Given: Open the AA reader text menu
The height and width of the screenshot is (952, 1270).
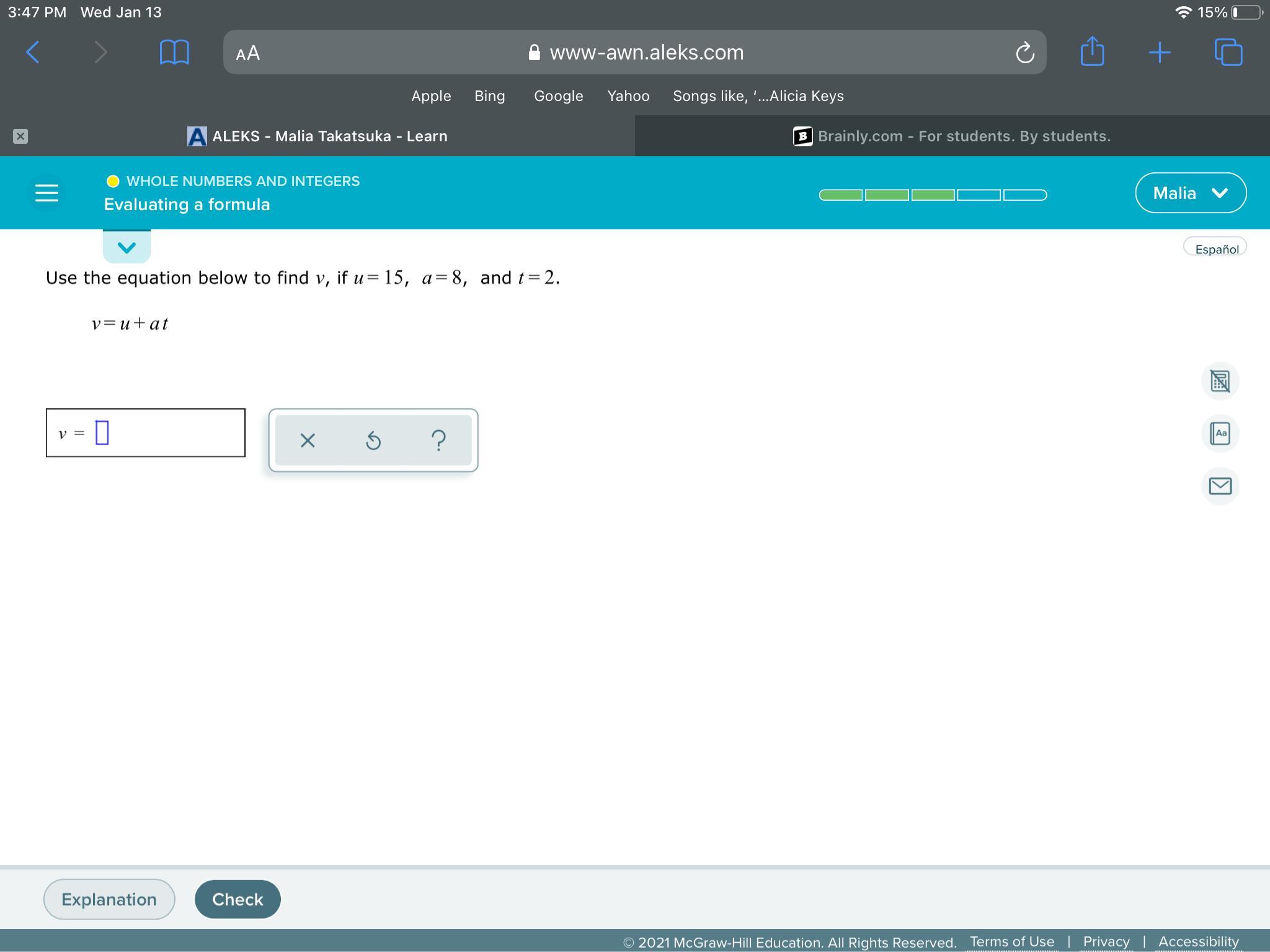Looking at the screenshot, I should (248, 53).
